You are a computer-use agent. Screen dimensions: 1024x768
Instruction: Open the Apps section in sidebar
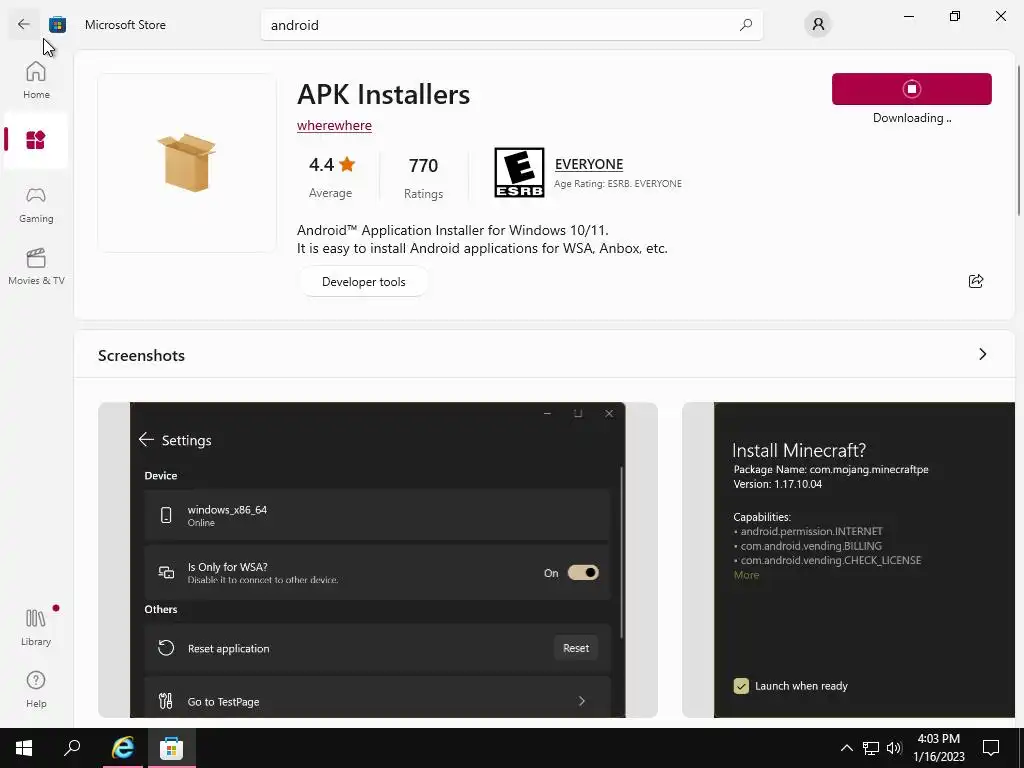tap(36, 140)
